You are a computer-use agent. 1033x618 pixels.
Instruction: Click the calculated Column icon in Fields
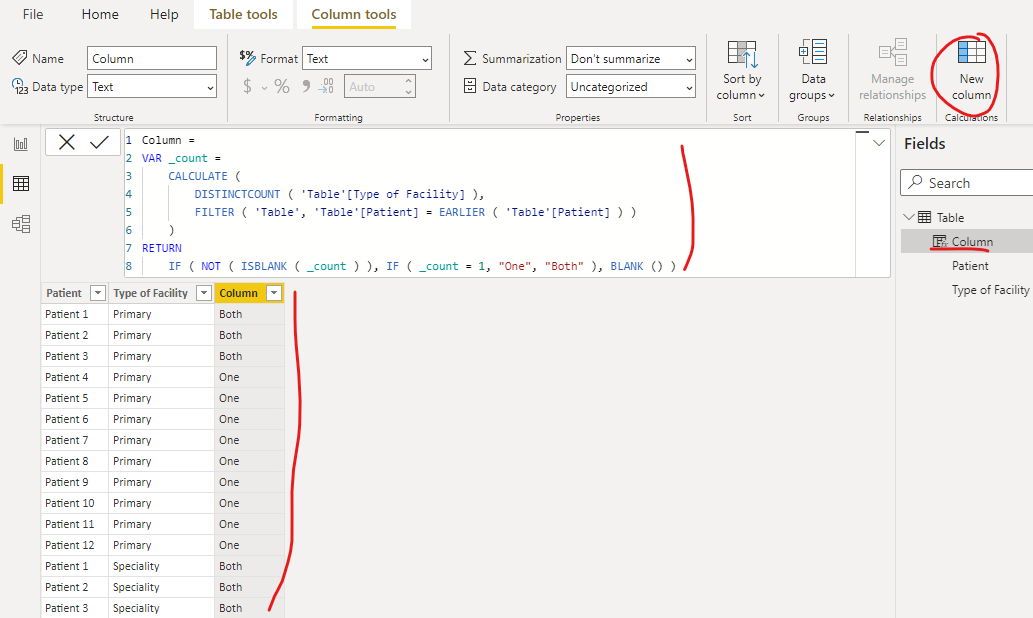pyautogui.click(x=940, y=241)
